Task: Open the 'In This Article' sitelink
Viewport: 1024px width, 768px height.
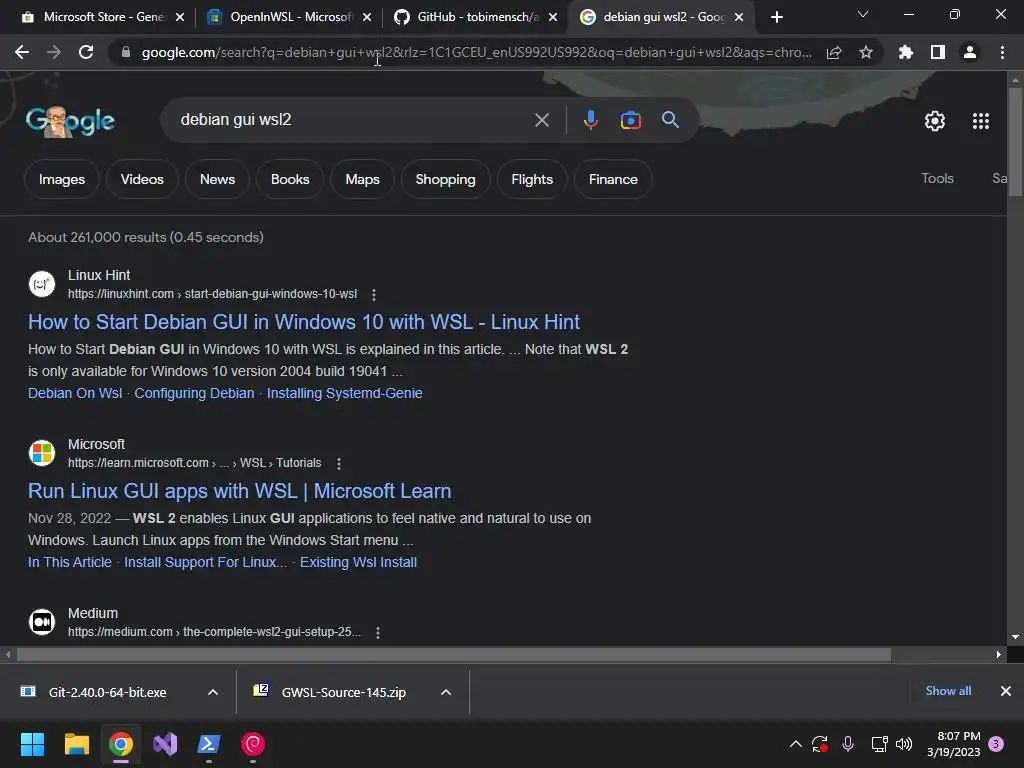Action: pos(70,562)
